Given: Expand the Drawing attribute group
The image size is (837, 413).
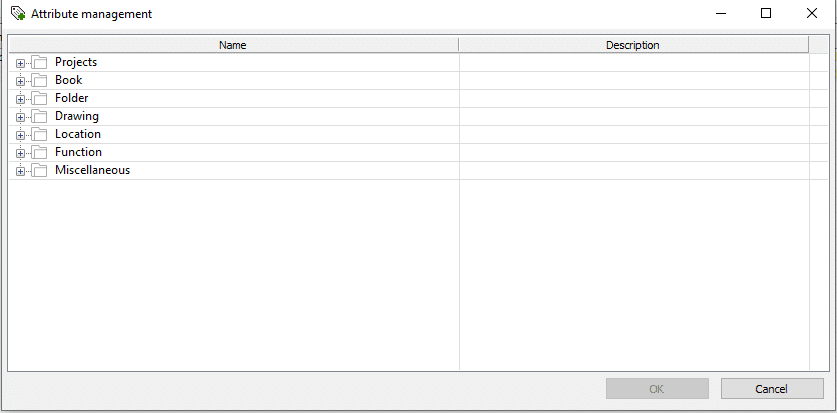Looking at the screenshot, I should [x=21, y=117].
